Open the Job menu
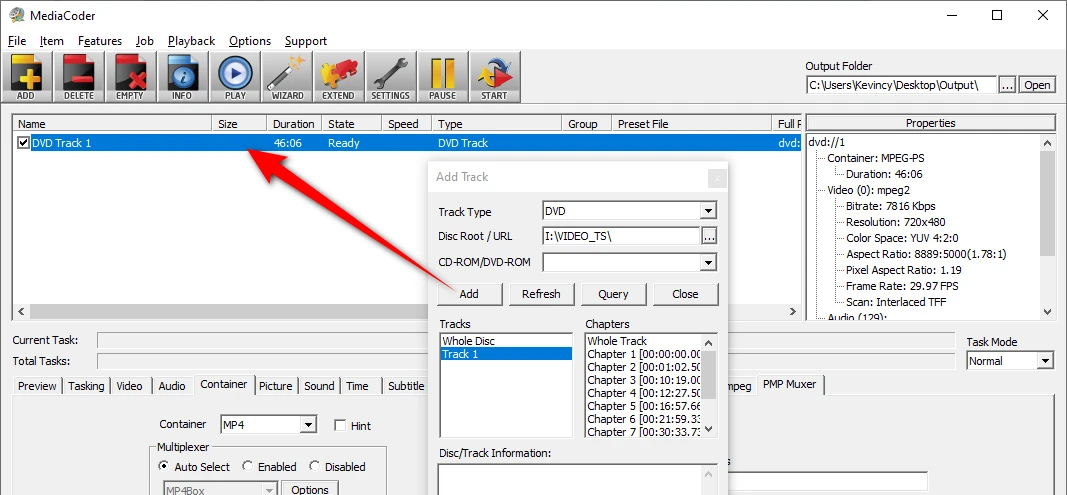The width and height of the screenshot is (1067, 495). pyautogui.click(x=145, y=41)
